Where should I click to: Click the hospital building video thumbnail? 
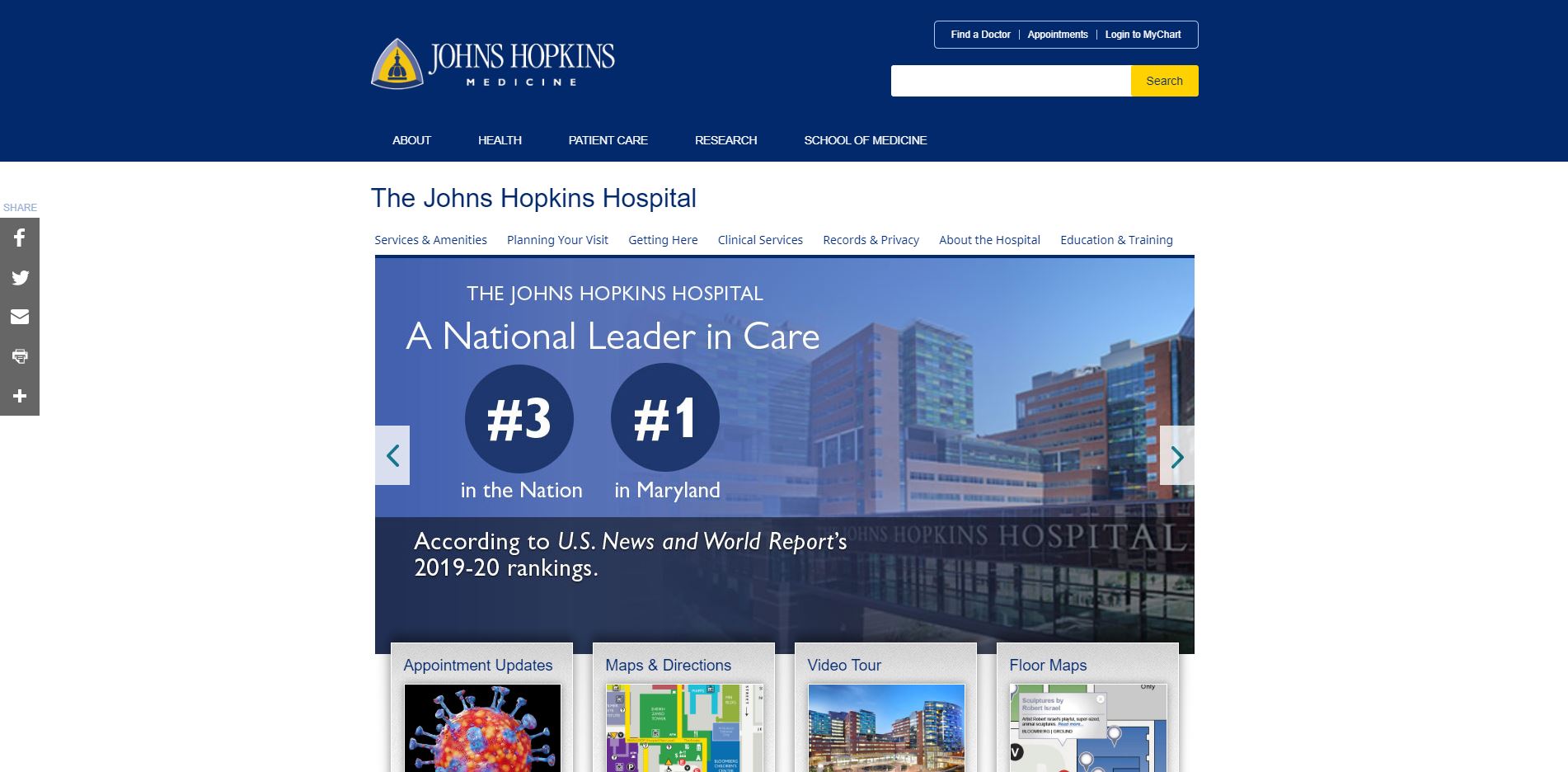pyautogui.click(x=886, y=728)
